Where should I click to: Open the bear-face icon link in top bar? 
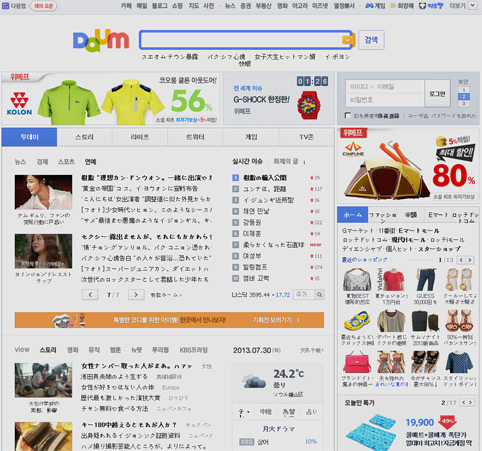(x=431, y=6)
